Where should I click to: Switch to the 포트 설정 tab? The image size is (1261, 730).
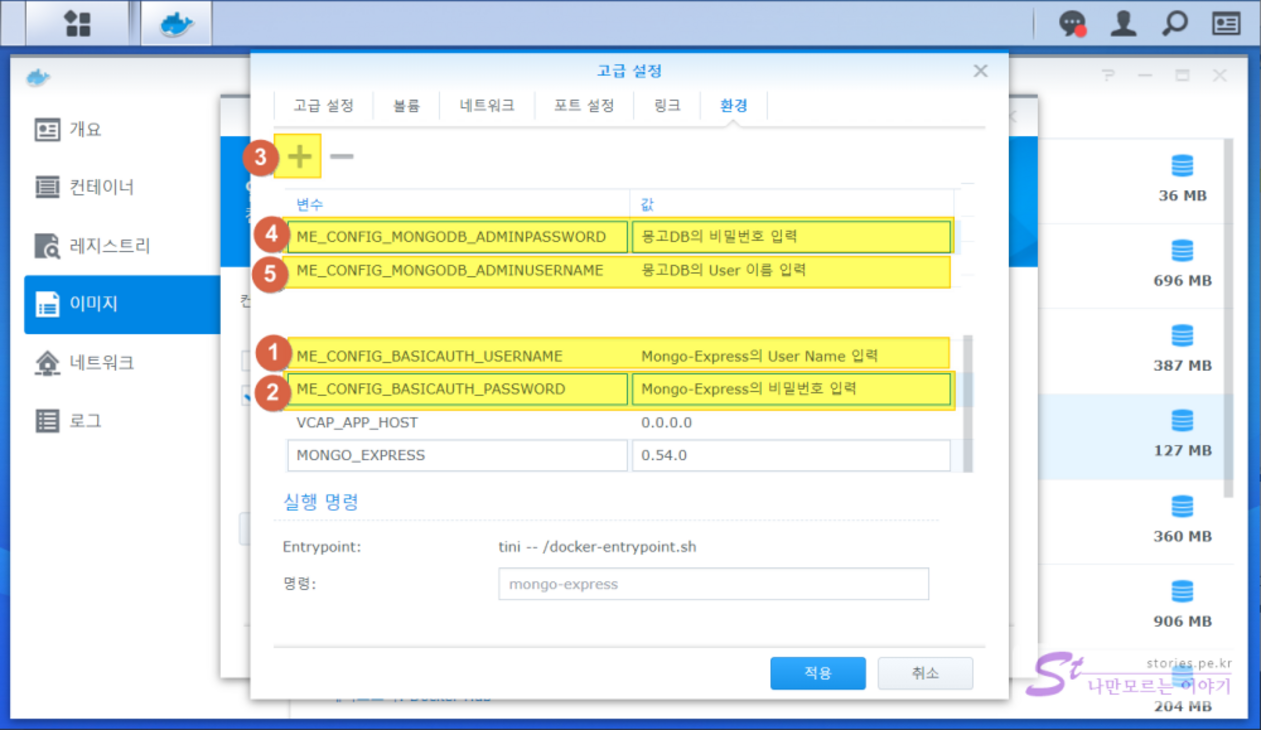pyautogui.click(x=584, y=105)
